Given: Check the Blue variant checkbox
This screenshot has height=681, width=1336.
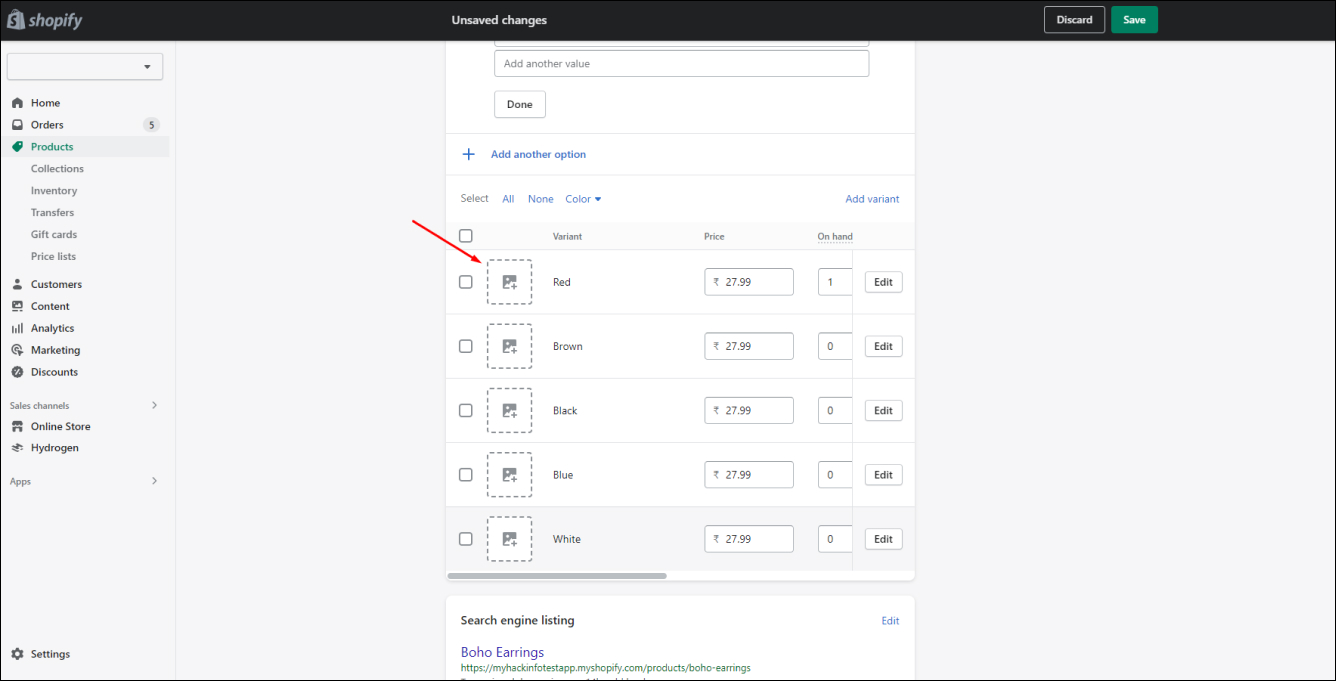Looking at the screenshot, I should (x=465, y=474).
